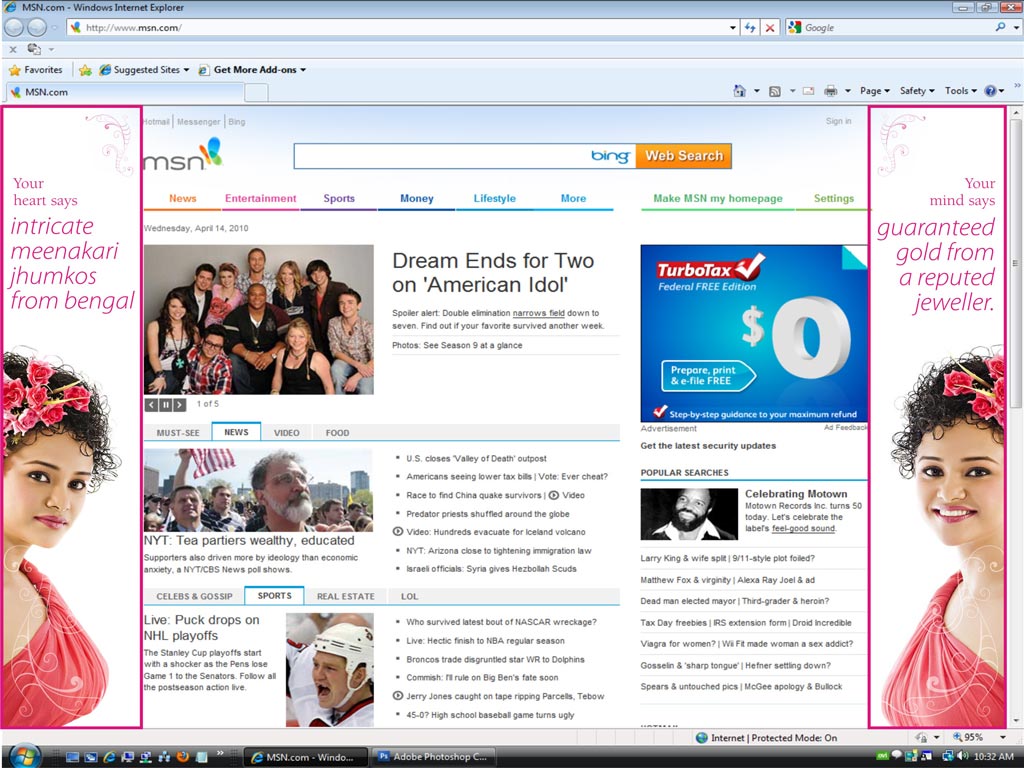Go to previous slideshow story arrow
Image resolution: width=1024 pixels, height=768 pixels.
(x=151, y=405)
